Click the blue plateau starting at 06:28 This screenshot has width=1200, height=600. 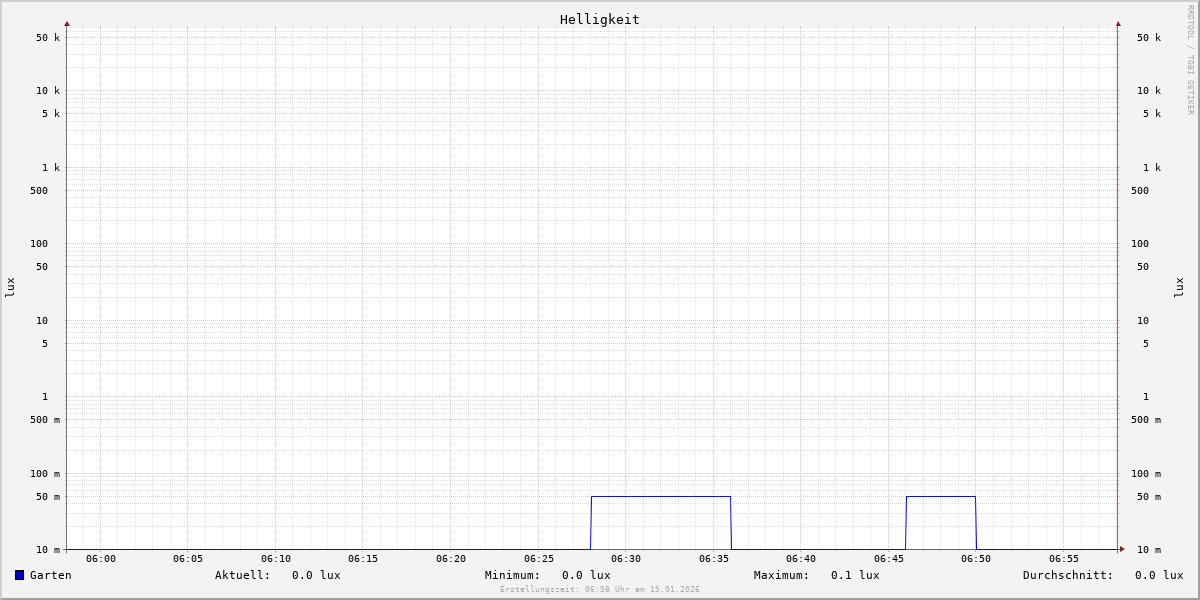[661, 496]
